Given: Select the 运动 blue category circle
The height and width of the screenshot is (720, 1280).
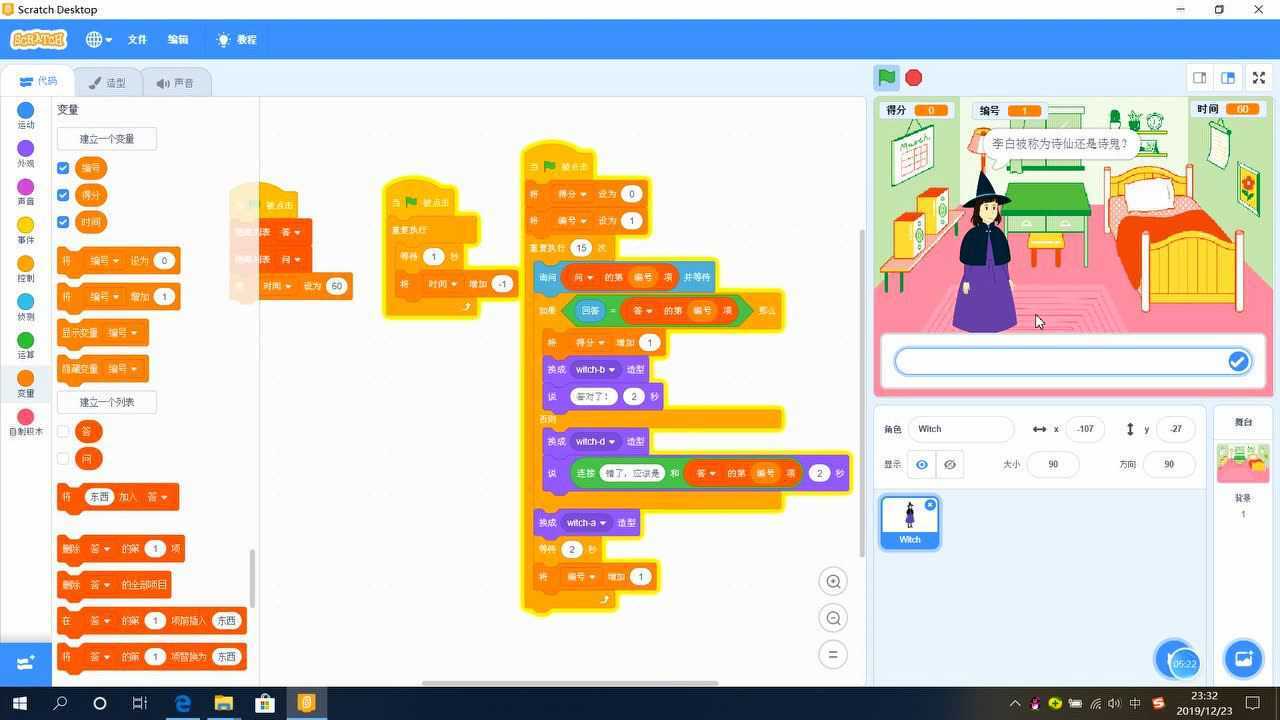Looking at the screenshot, I should 26,111.
